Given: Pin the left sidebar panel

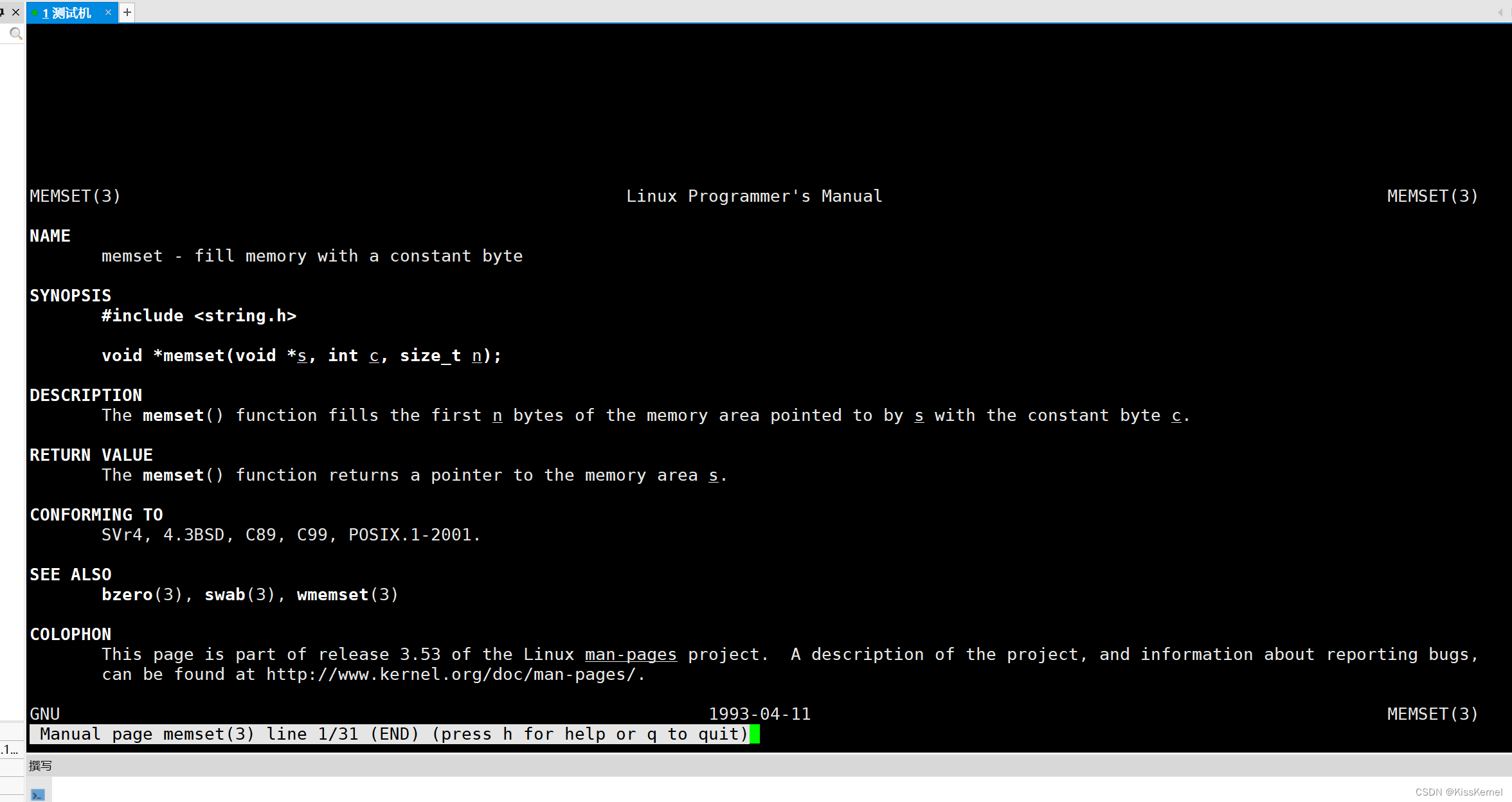Looking at the screenshot, I should [x=2, y=12].
